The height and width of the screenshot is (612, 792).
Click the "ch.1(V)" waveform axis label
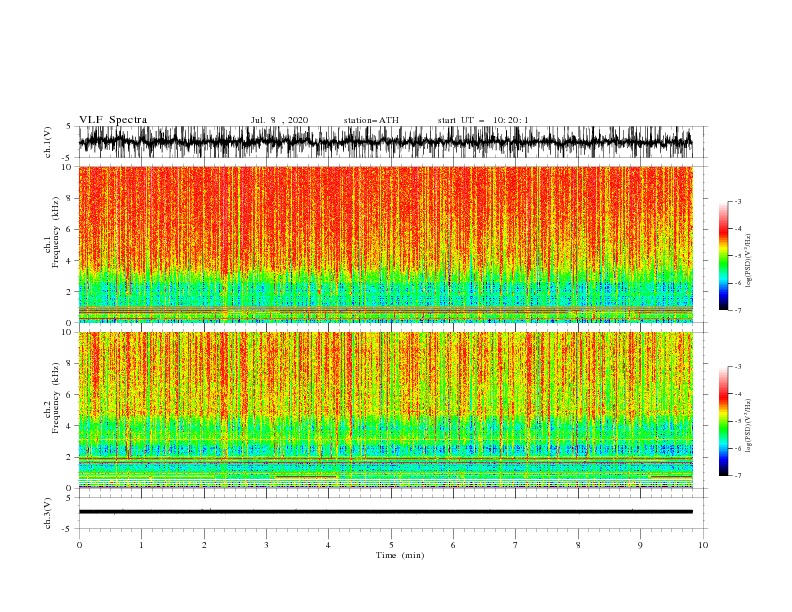(48, 142)
